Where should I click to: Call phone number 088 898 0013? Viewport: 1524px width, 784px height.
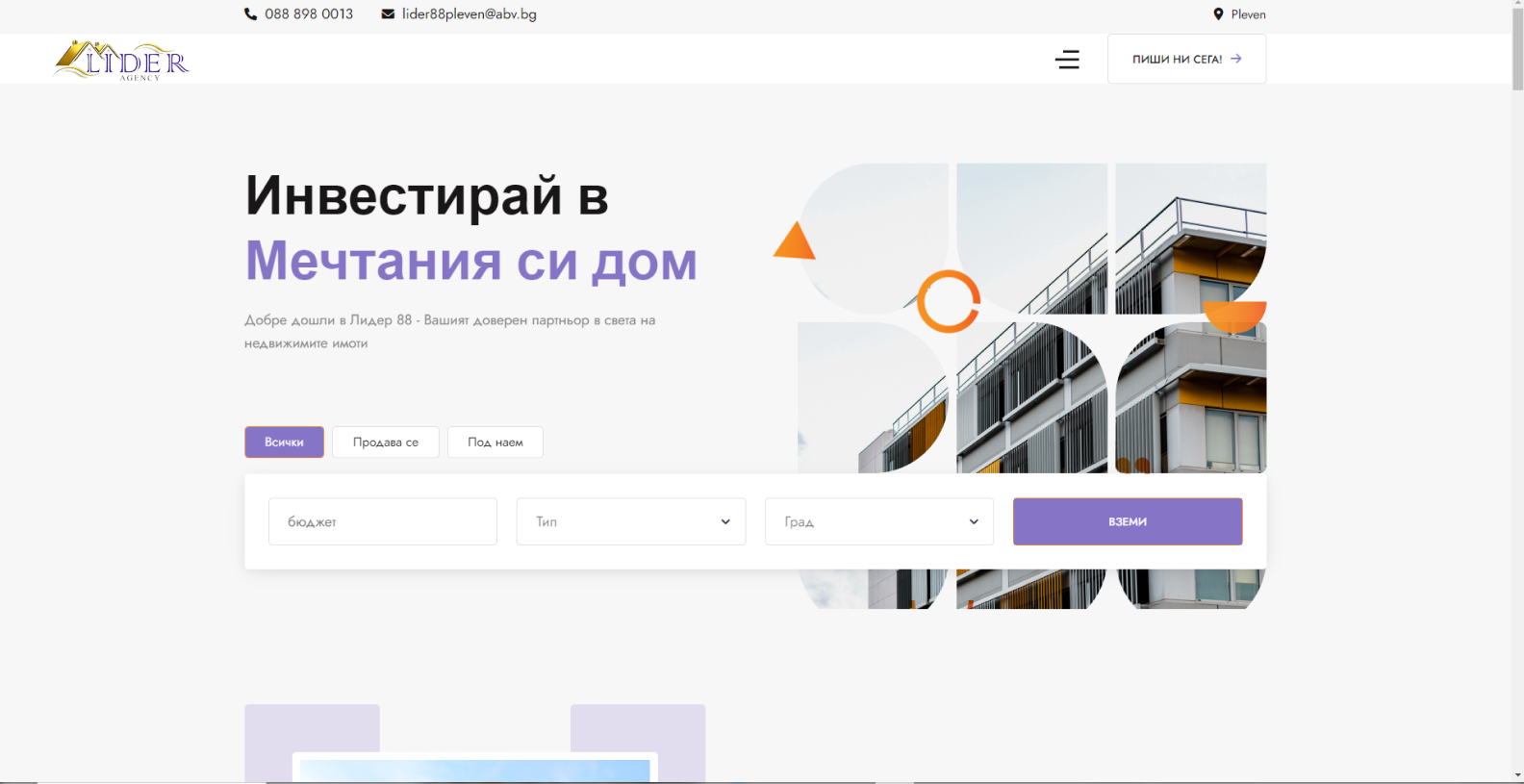click(x=309, y=14)
